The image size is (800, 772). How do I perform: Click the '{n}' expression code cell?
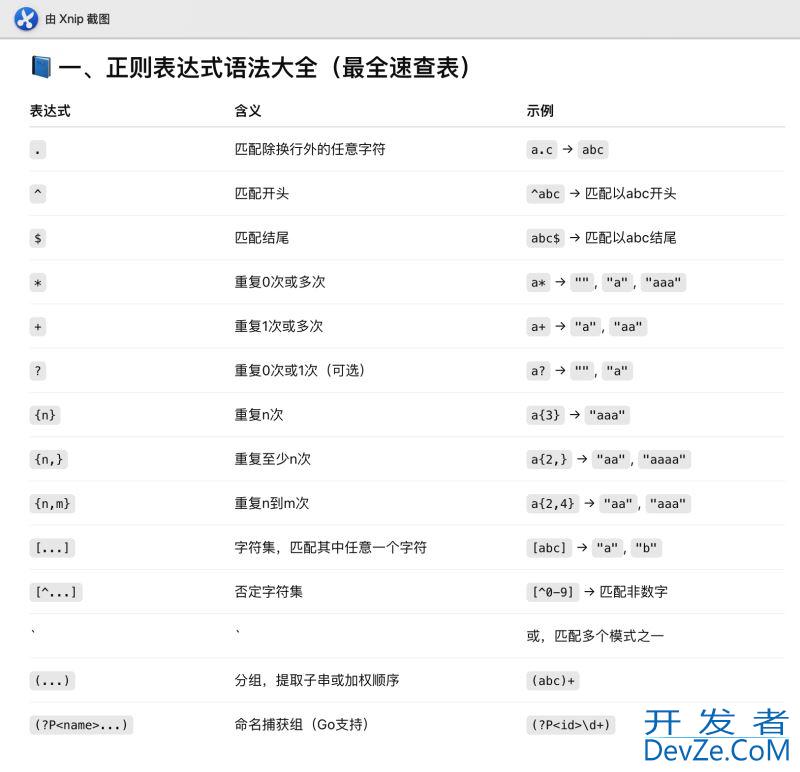45,415
